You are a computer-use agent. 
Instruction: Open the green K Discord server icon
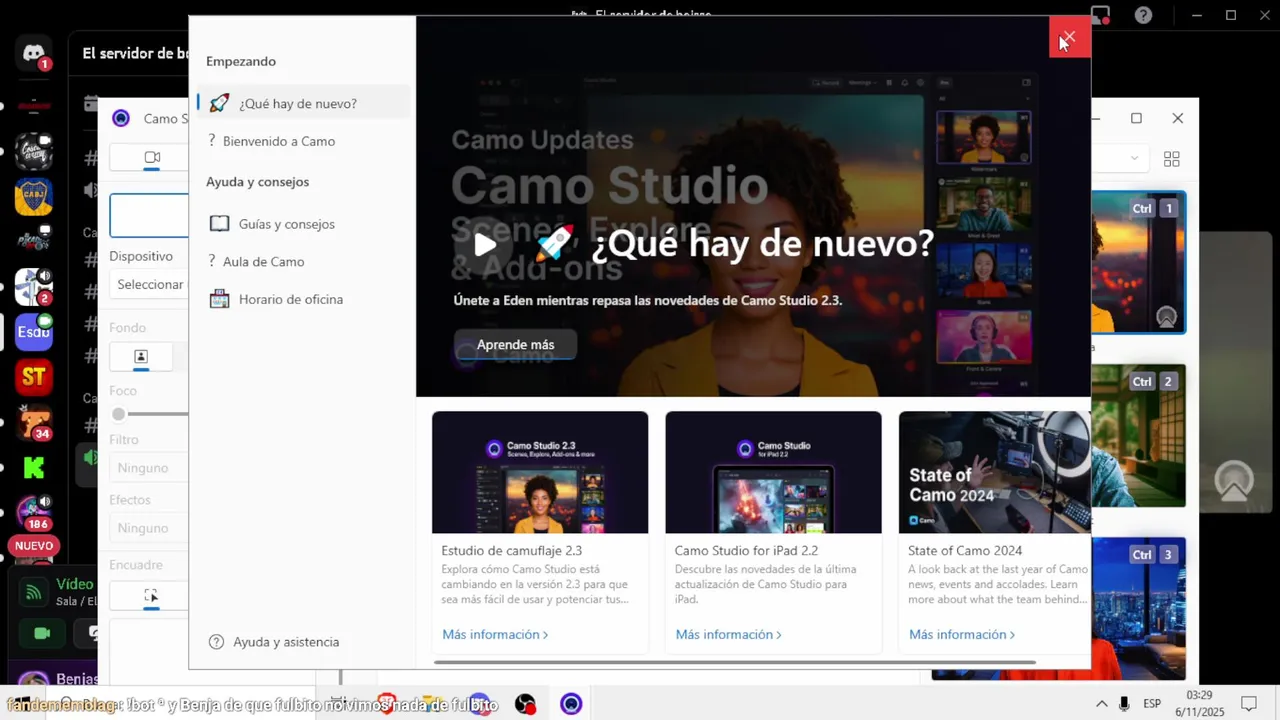coord(34,467)
